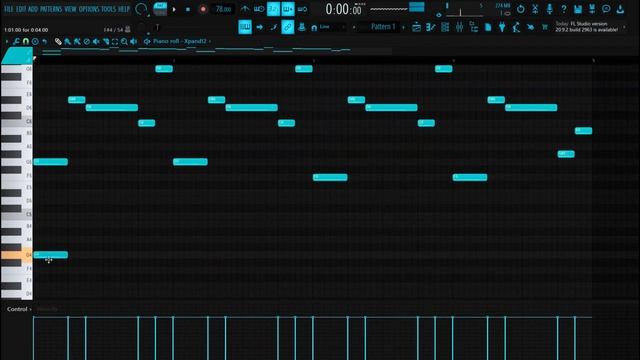The image size is (640, 360).
Task: Open the plugin picker plug icon
Action: (502, 27)
